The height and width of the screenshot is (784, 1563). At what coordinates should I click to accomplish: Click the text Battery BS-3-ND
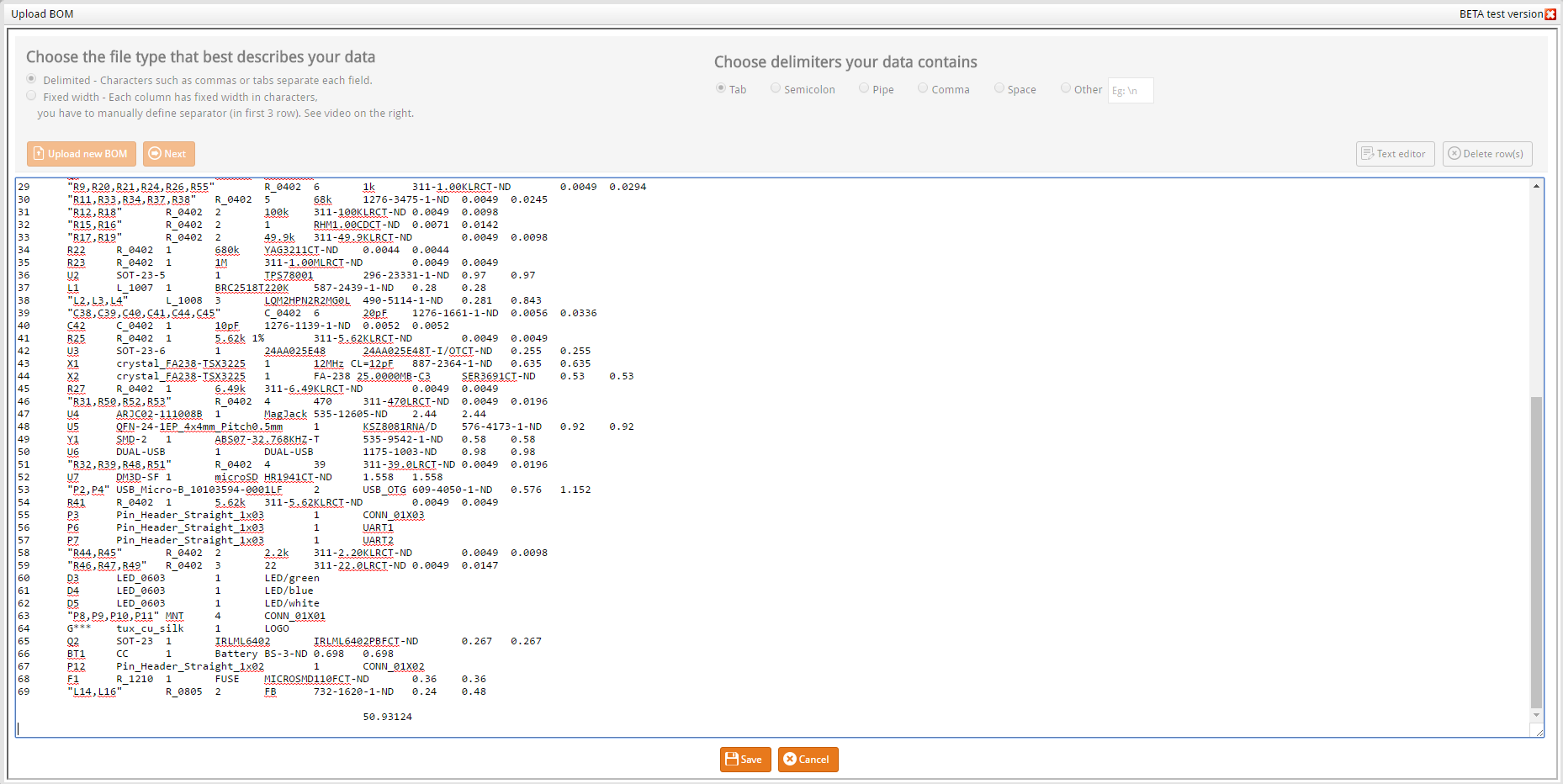(261, 654)
